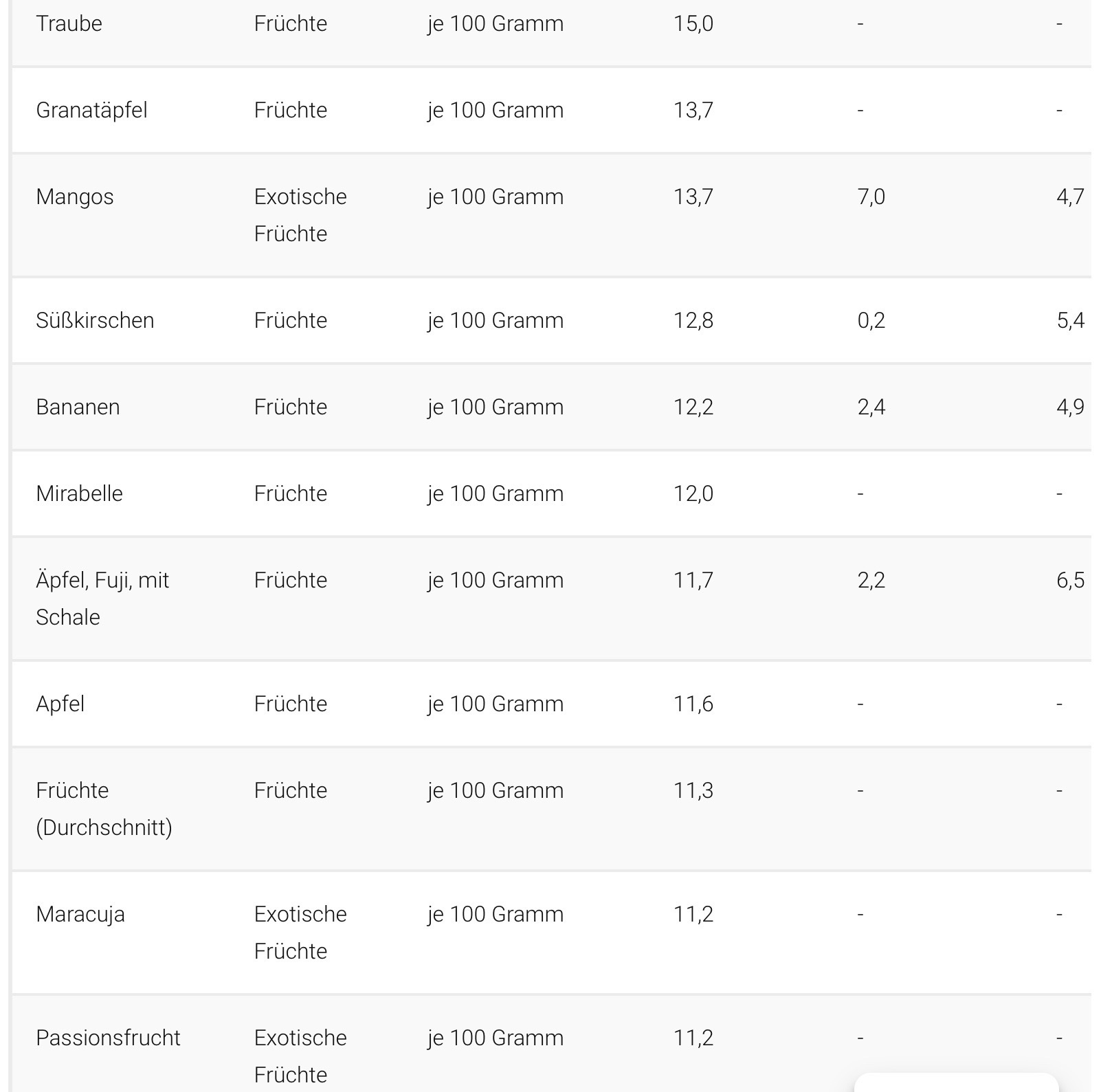Select Mirabelle in the fruit list
The width and height of the screenshot is (1101, 1092).
[x=79, y=493]
